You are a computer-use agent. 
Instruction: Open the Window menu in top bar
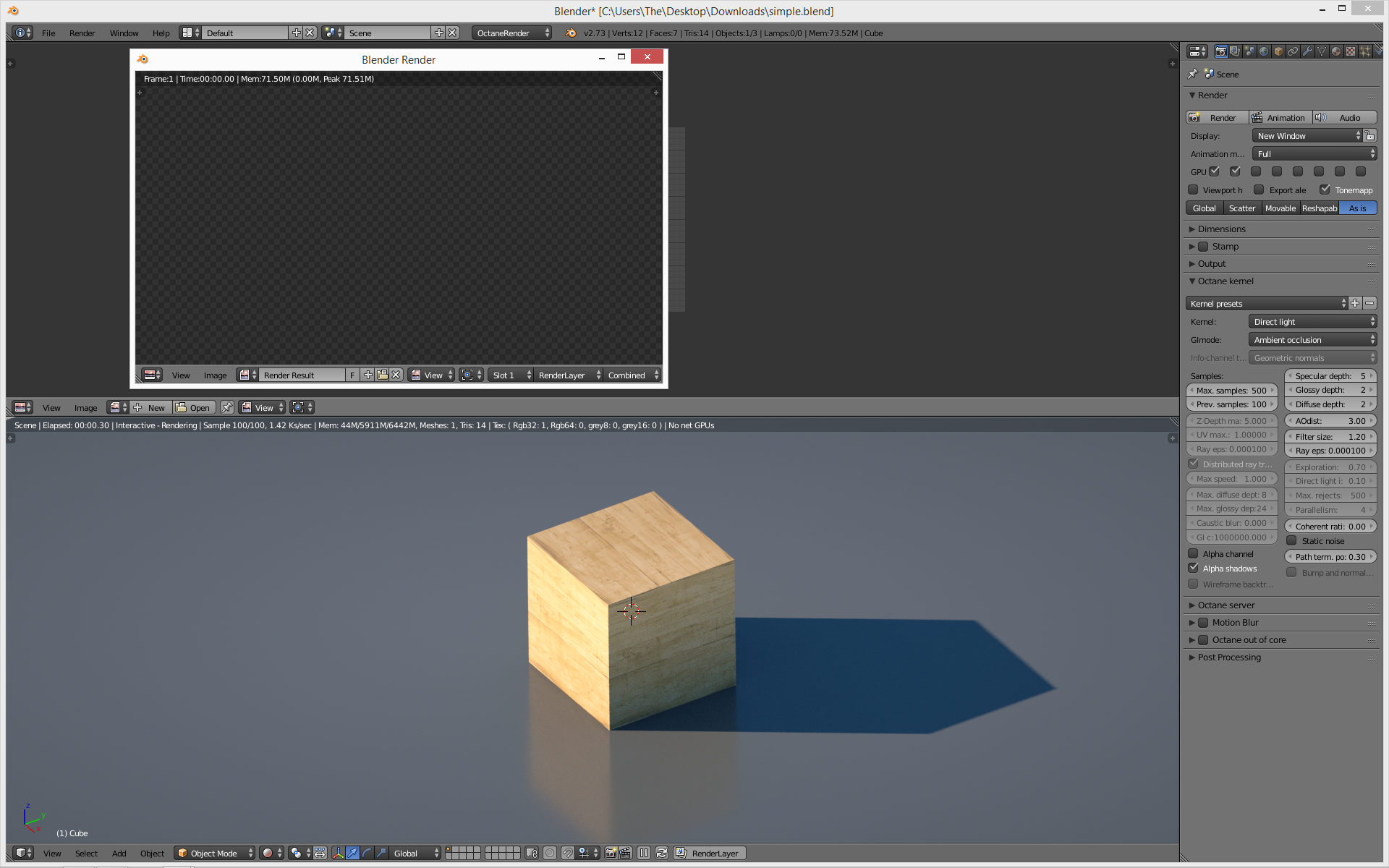tap(124, 33)
